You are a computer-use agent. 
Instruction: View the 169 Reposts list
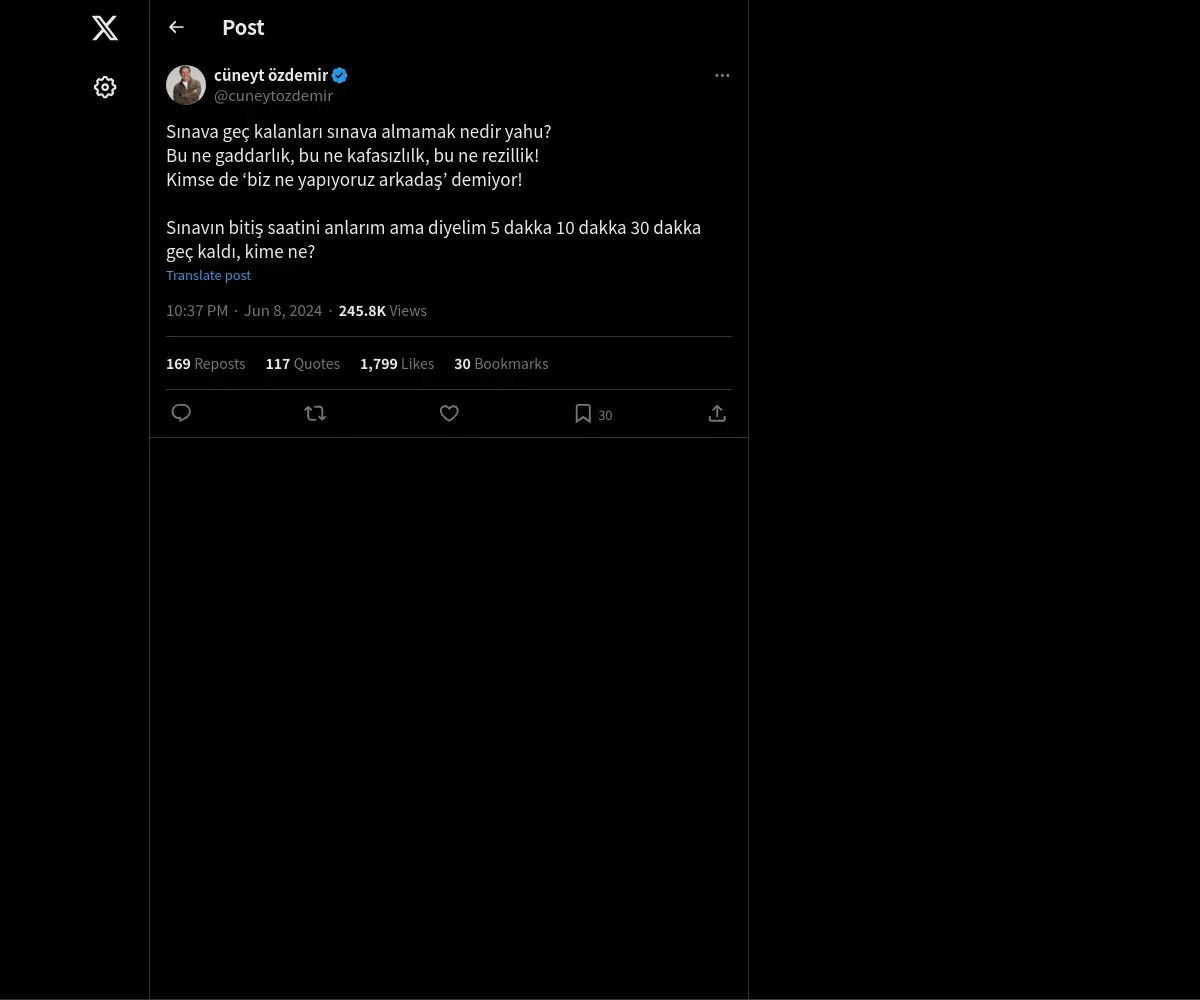205,364
